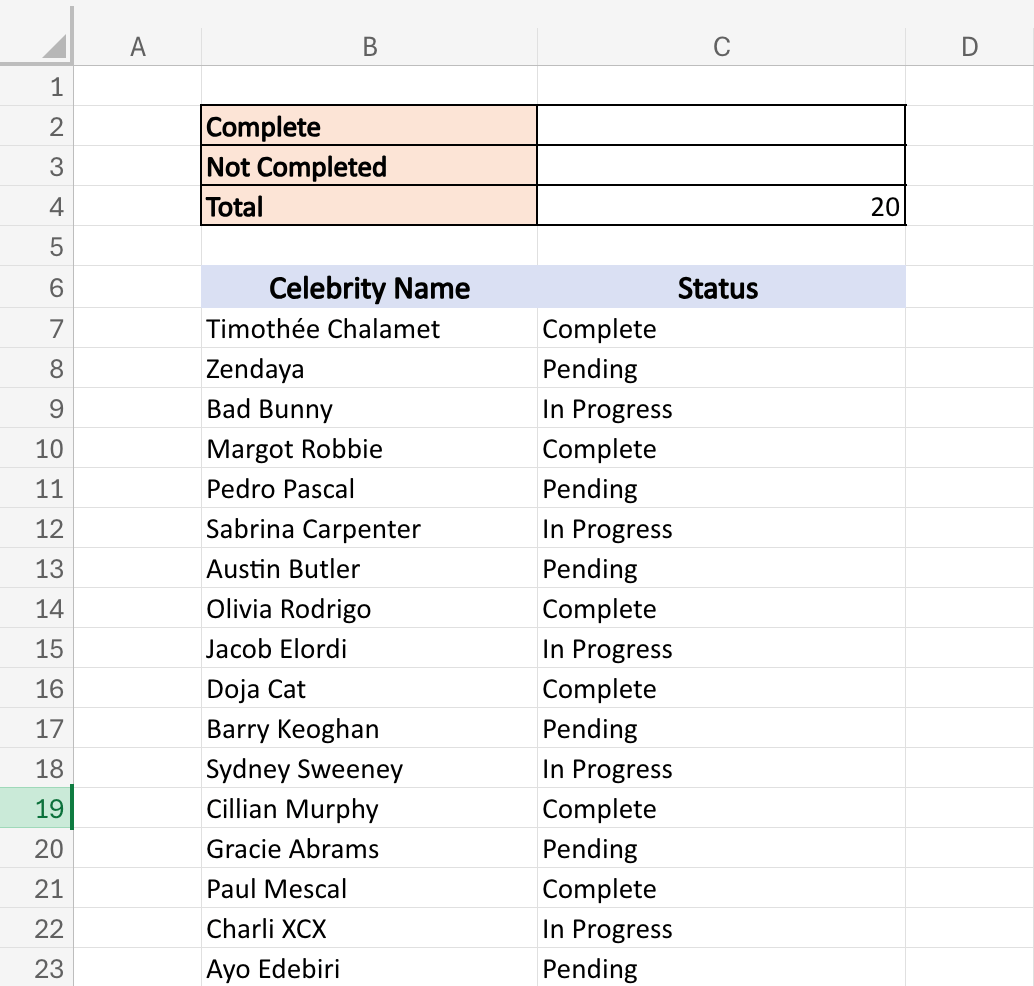Viewport: 1034px width, 986px height.
Task: Select the Total value cell showing 20
Action: (721, 206)
